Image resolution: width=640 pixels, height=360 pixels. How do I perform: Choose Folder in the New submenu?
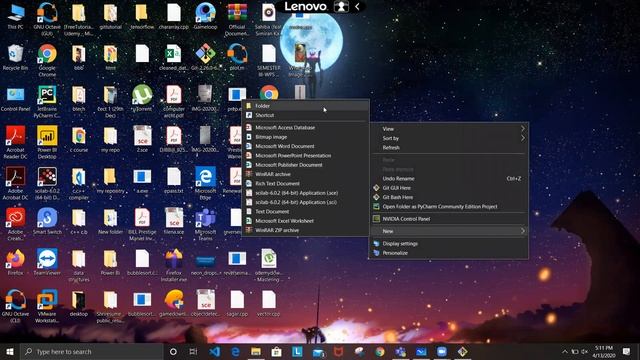pos(306,106)
